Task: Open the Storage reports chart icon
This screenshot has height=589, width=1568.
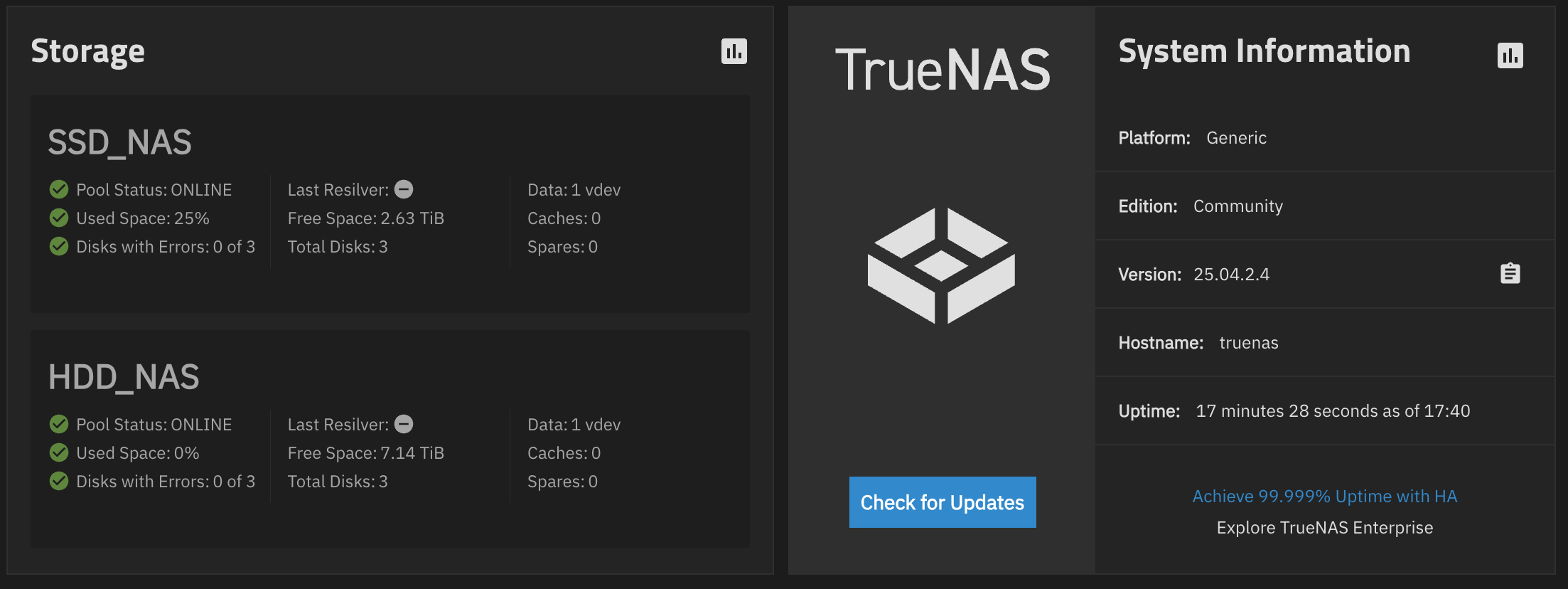Action: (x=734, y=51)
